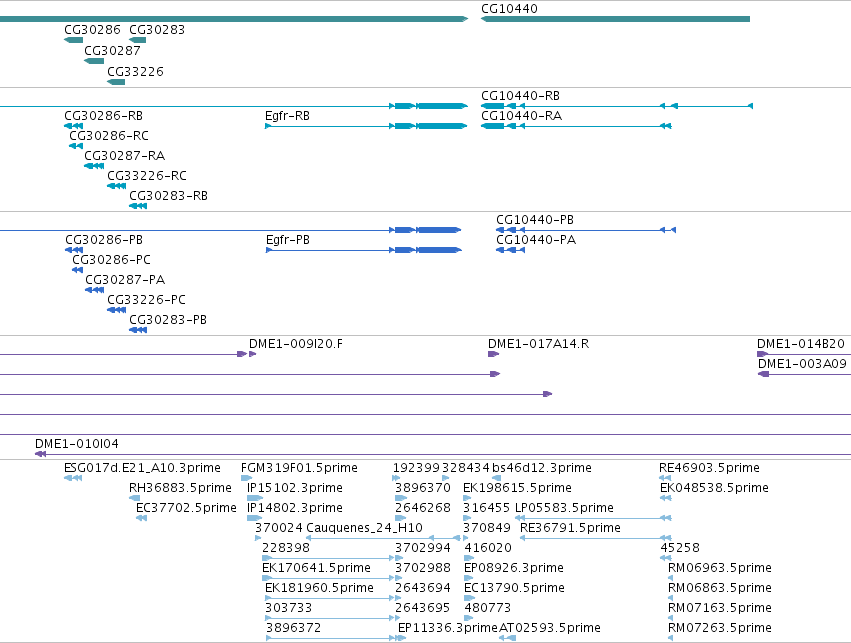Viewport: 851px width, 643px height.
Task: Select the CG33226 gene label
Action: [x=135, y=72]
